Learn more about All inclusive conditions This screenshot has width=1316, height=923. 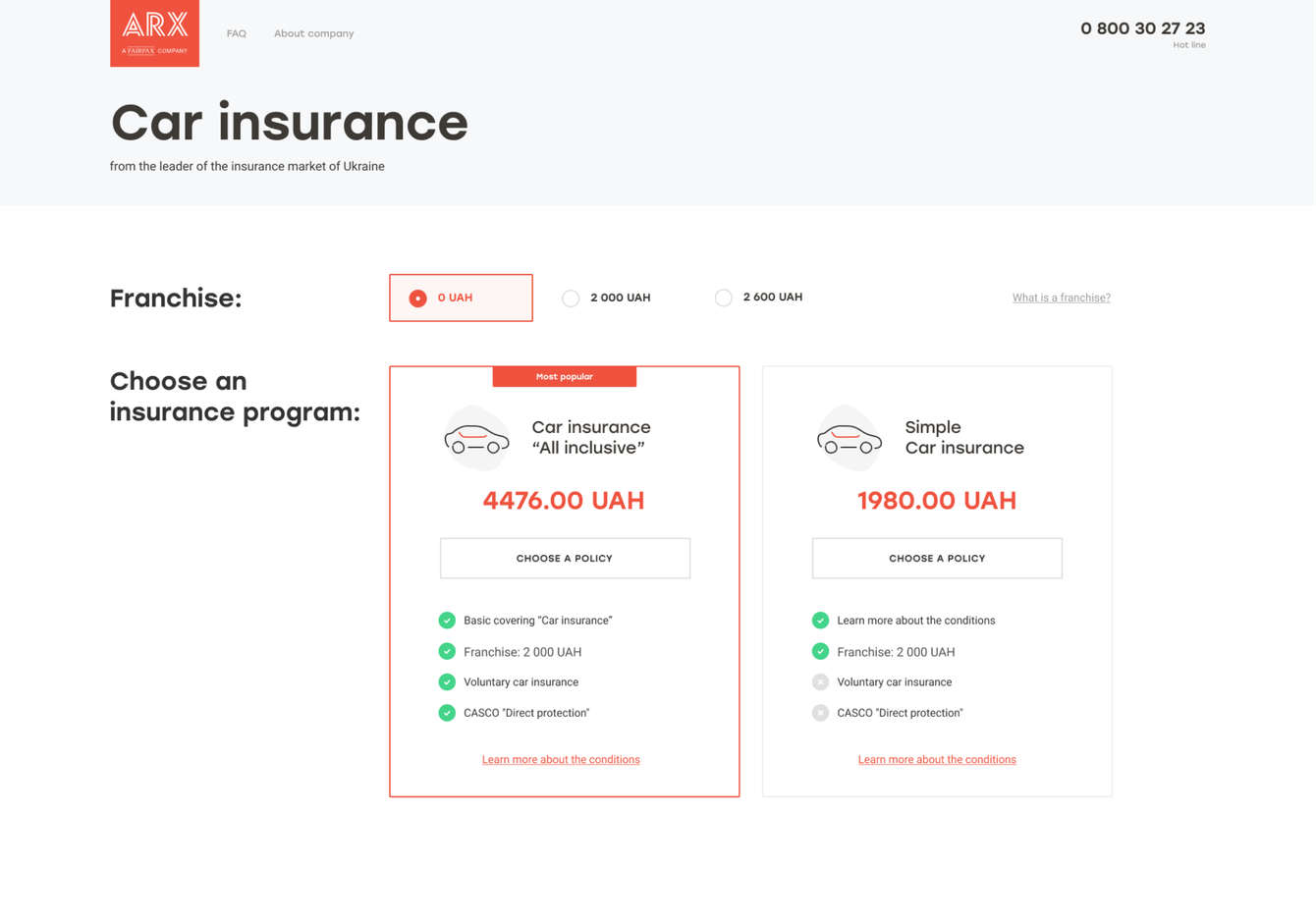[x=561, y=759]
